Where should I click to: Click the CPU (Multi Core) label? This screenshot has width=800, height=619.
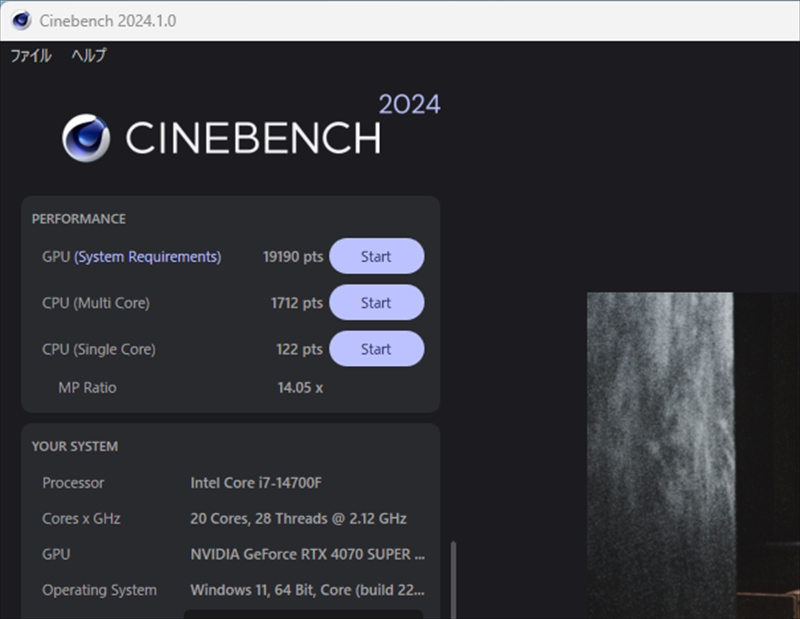[x=96, y=303]
